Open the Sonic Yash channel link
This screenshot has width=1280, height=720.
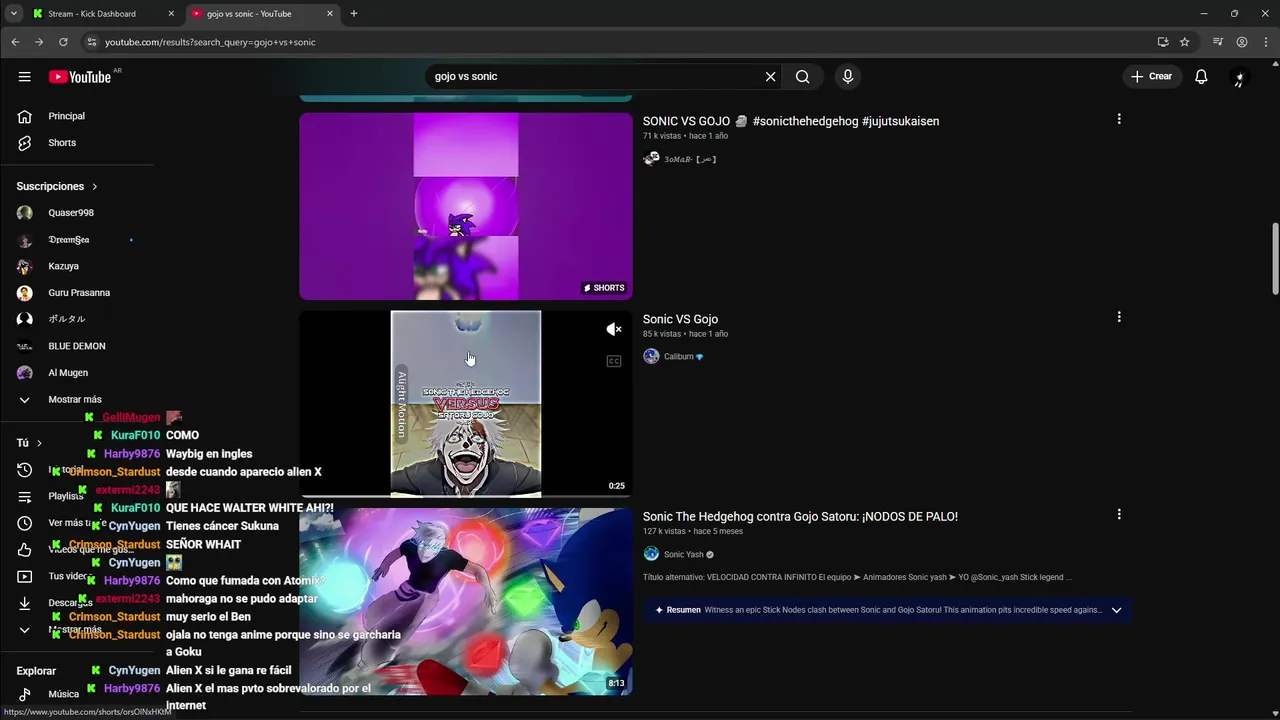[684, 555]
